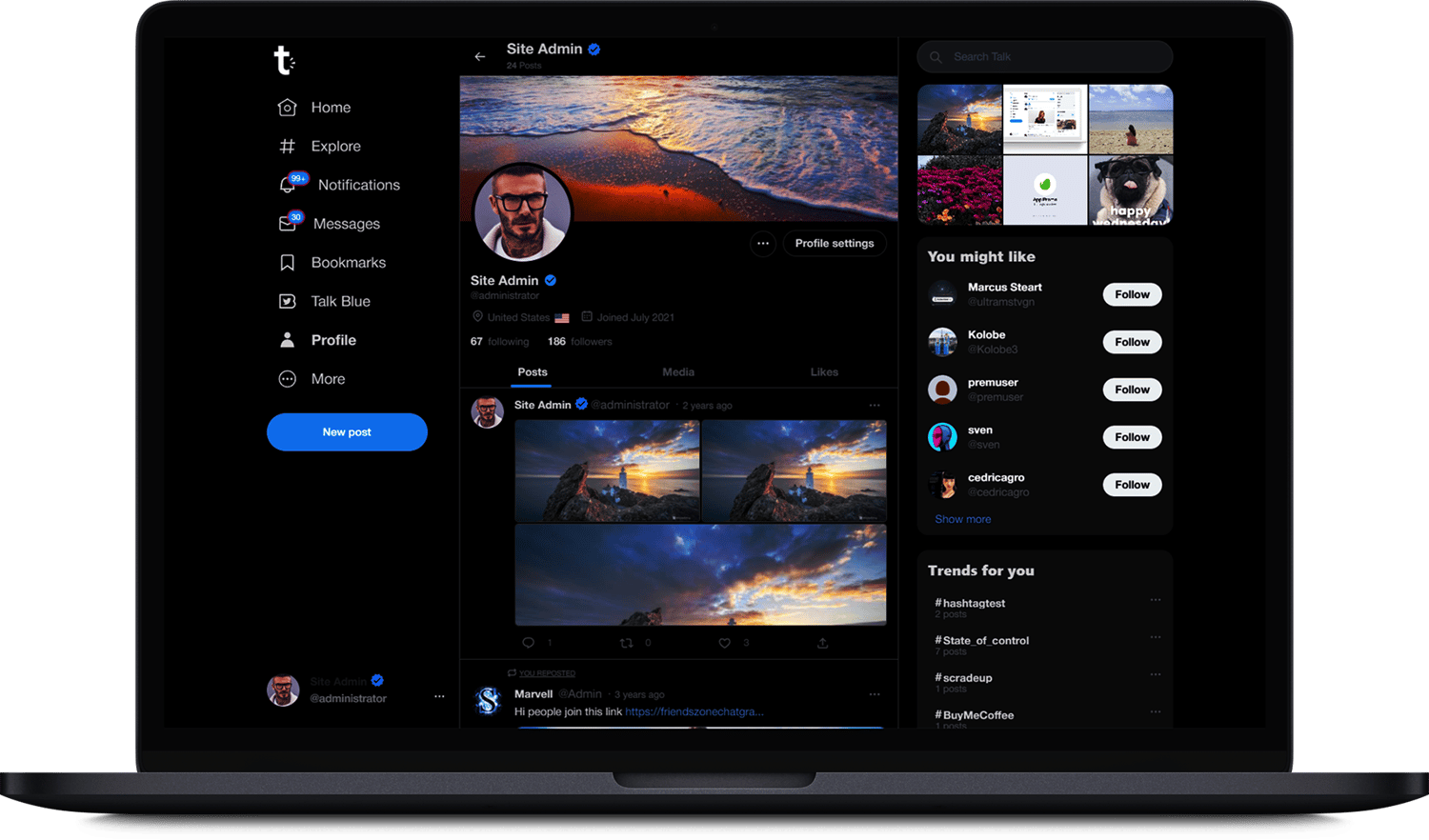
Task: Click cedricagro's avatar in suggestions
Action: coord(942,485)
